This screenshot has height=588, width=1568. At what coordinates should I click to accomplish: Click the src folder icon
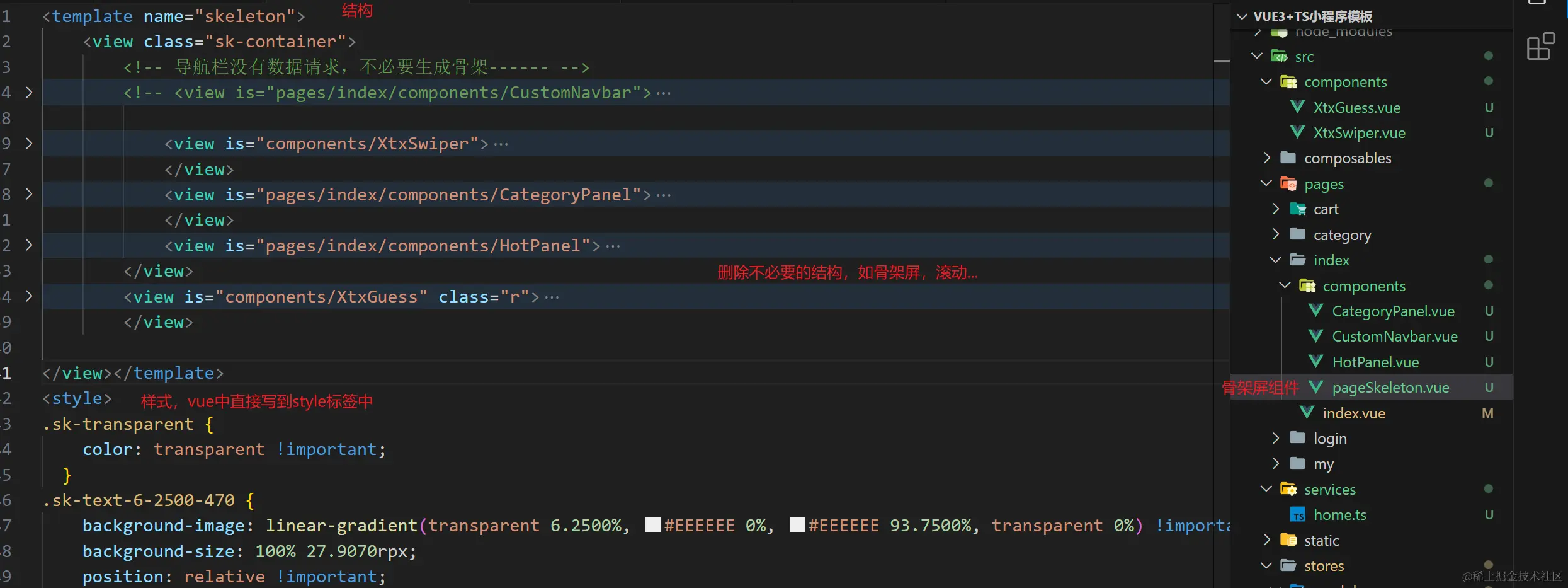[x=1279, y=56]
